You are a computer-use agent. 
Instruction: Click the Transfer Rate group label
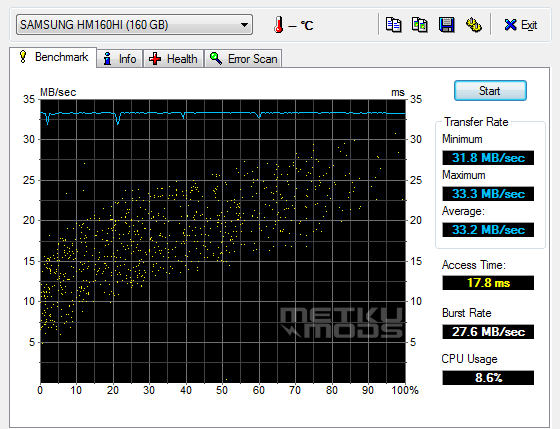[x=476, y=122]
